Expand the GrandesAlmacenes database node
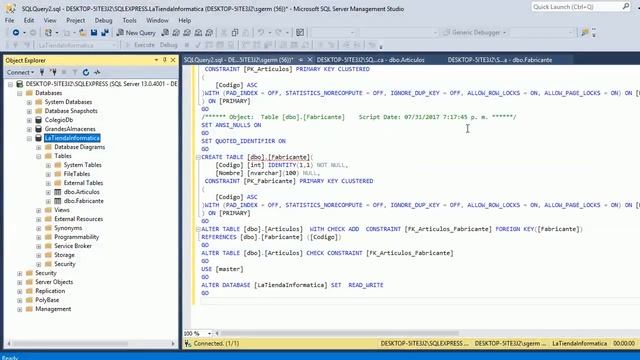The image size is (640, 360). (x=29, y=129)
